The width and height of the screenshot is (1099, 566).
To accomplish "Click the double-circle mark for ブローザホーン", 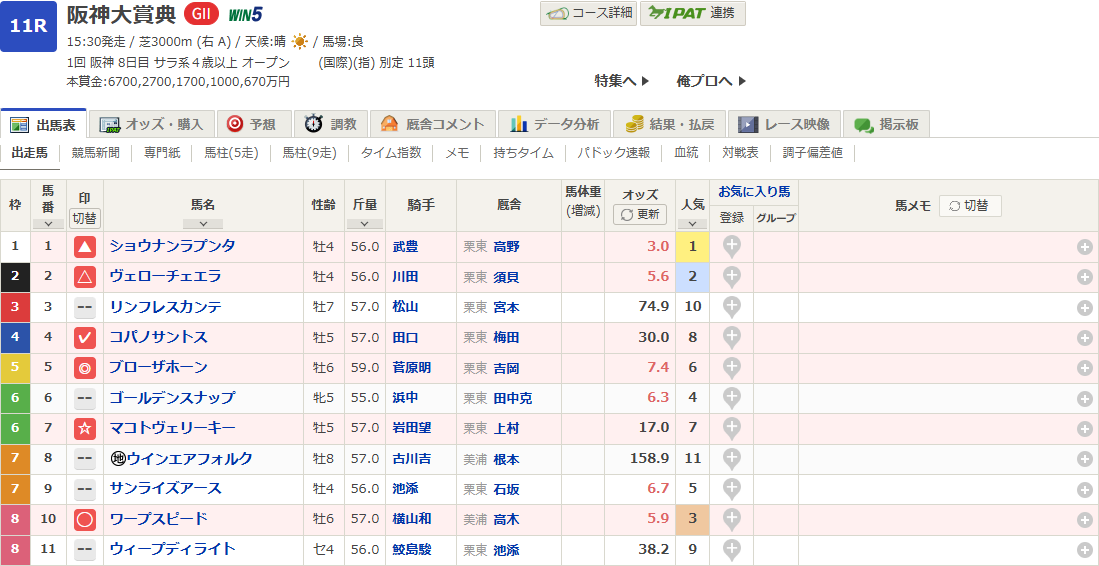I will pyautogui.click(x=85, y=368).
